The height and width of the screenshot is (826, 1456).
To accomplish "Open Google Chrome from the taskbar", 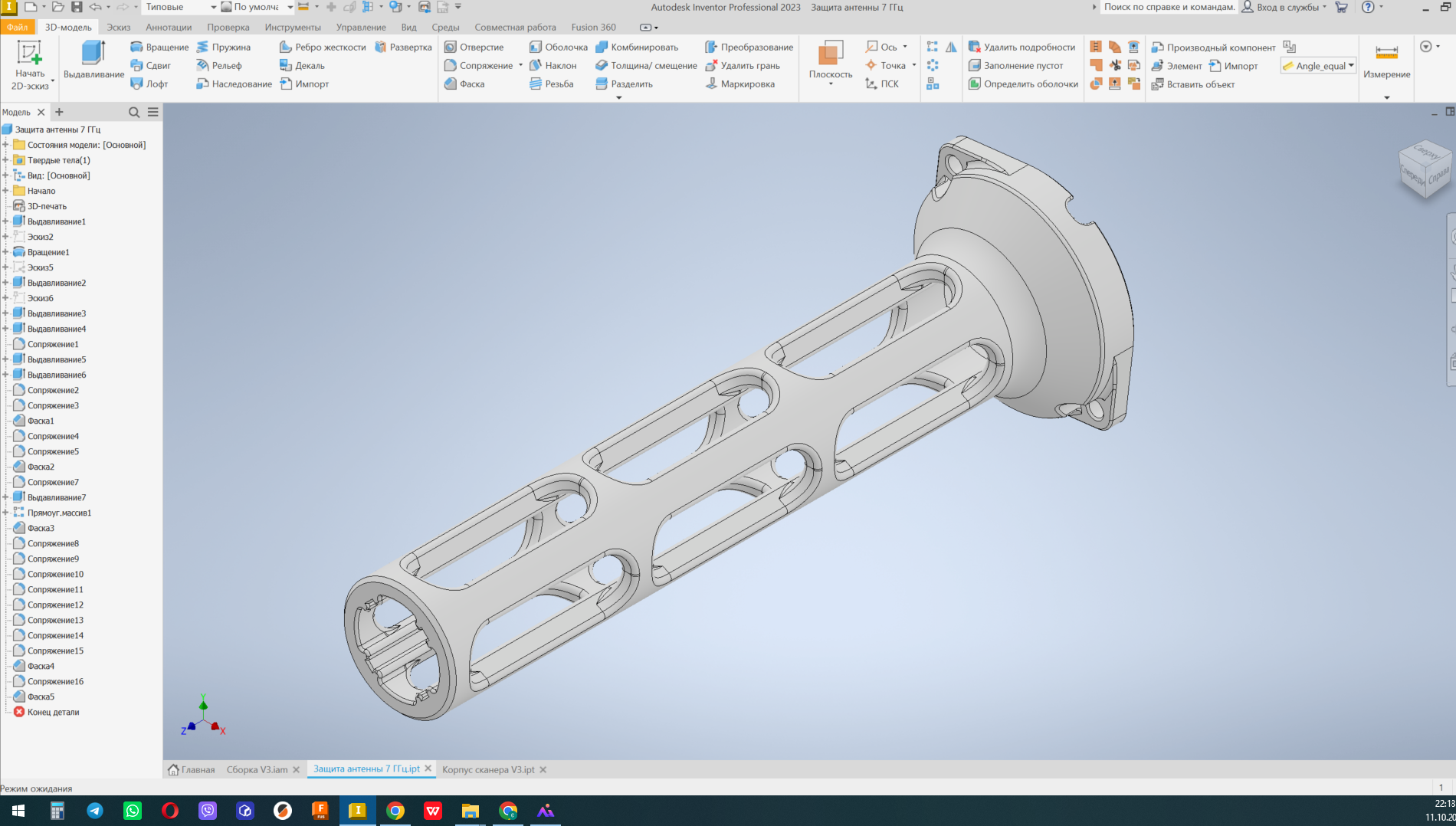I will click(395, 811).
